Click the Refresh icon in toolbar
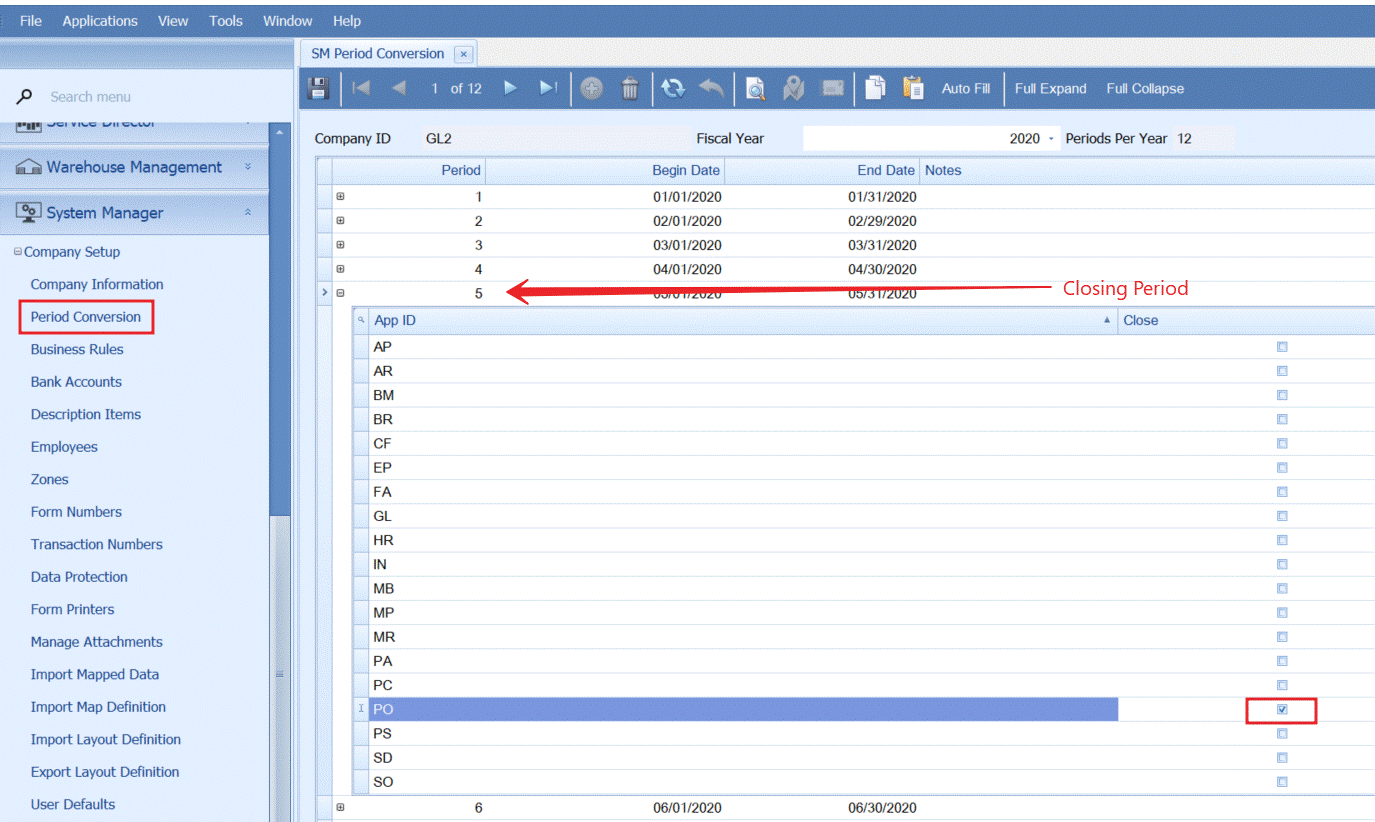Image resolution: width=1375 pixels, height=822 pixels. coord(673,88)
